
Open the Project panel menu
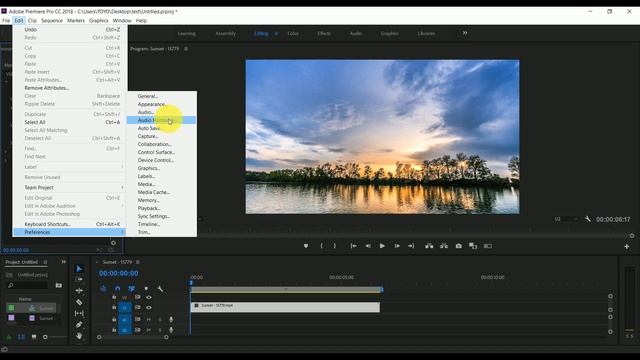45,262
